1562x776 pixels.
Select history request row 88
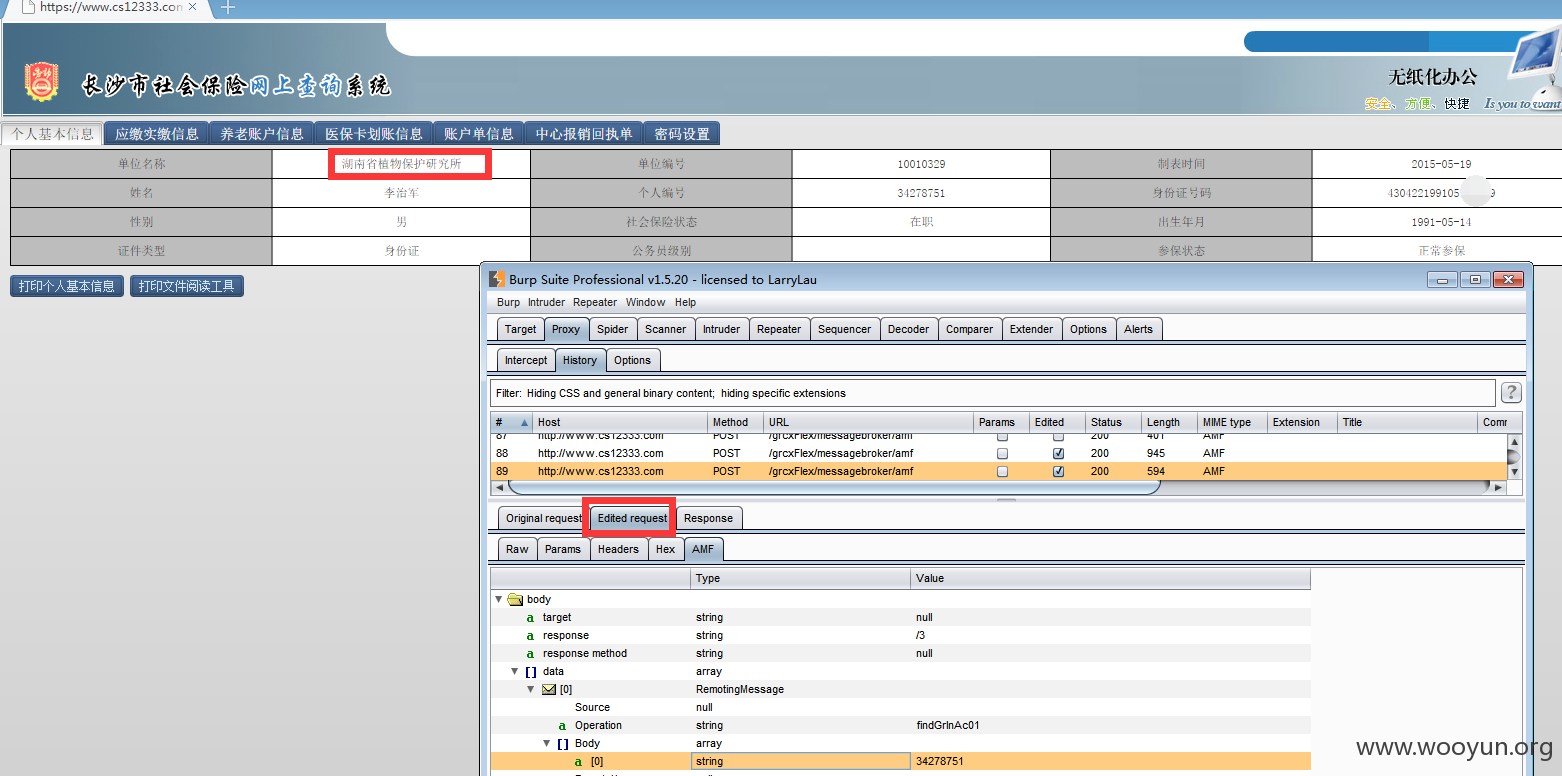998,453
